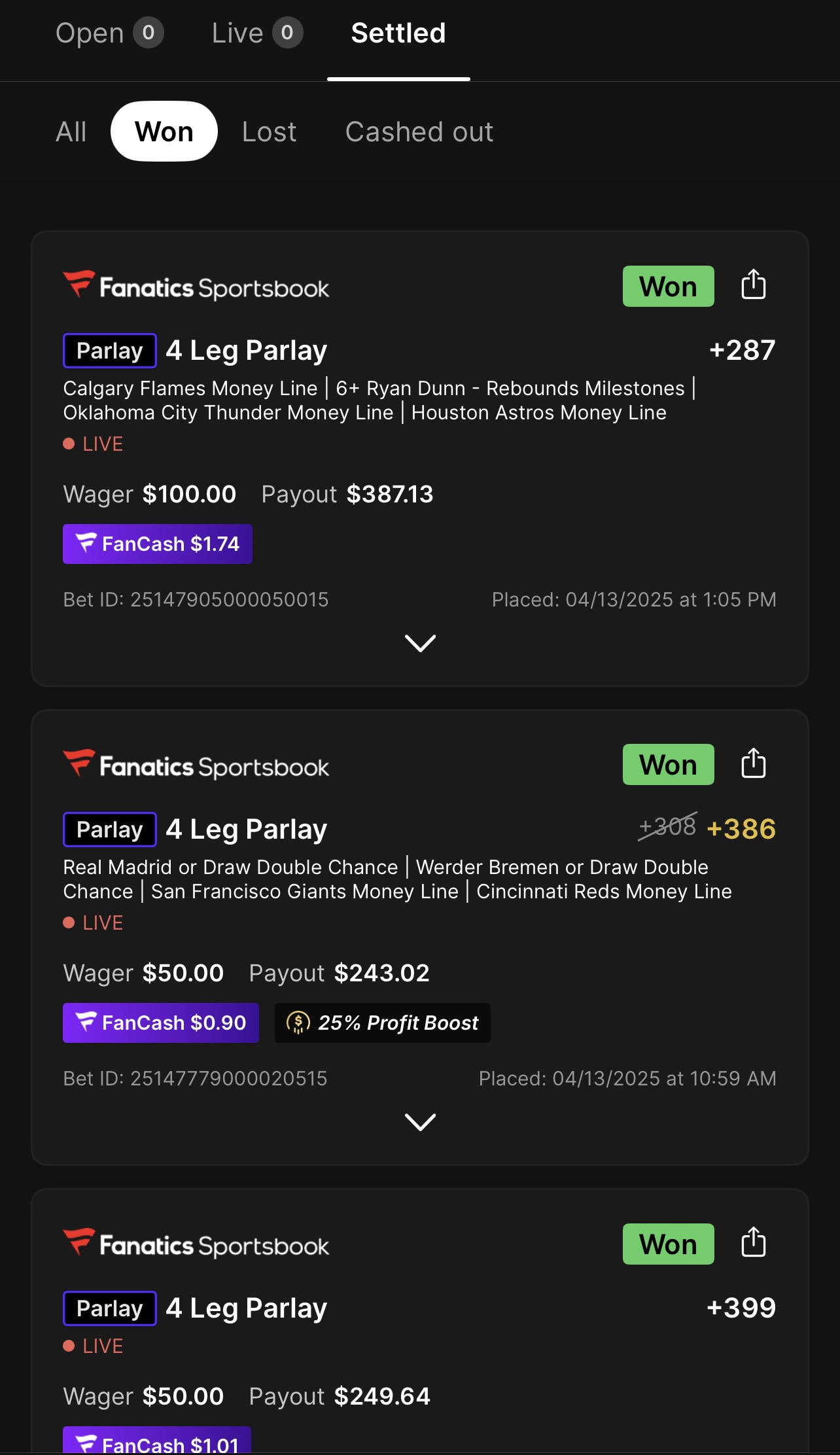This screenshot has width=840, height=1455.
Task: Tap Fanatics Sportsbook logo on first bet
Action: [x=196, y=287]
